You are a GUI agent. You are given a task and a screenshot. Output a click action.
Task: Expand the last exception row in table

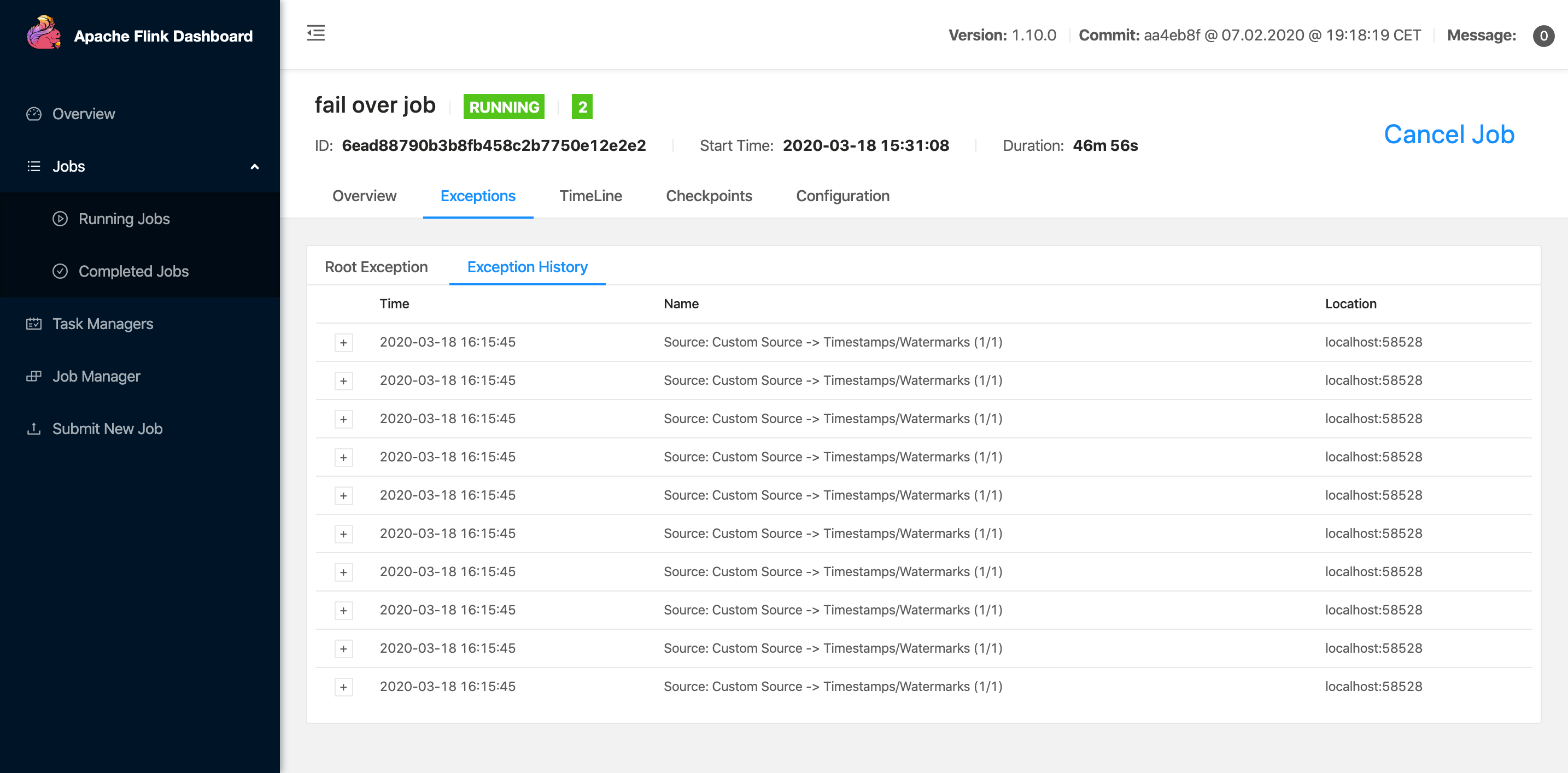pos(343,687)
